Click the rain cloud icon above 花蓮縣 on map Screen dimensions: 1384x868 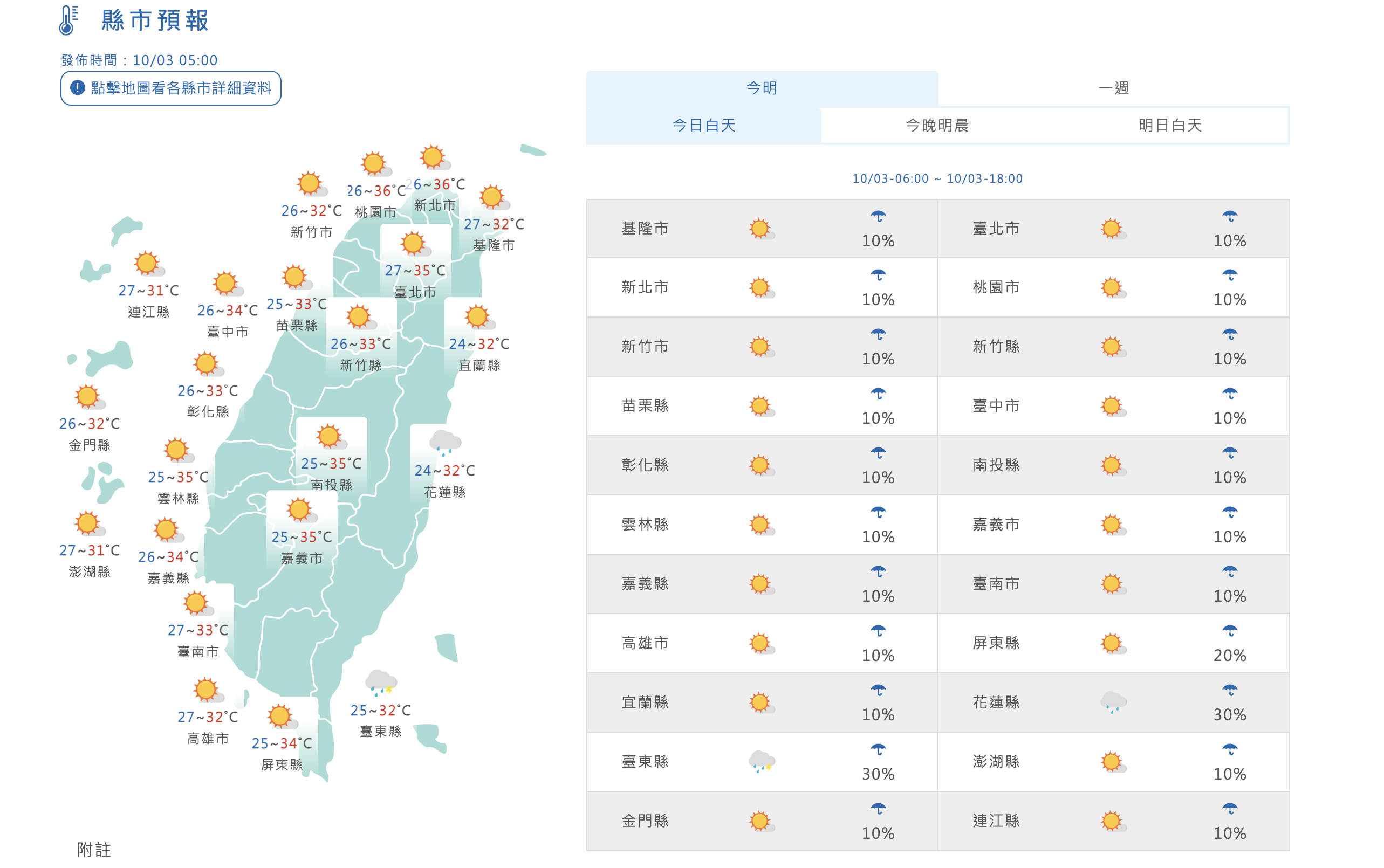[444, 443]
